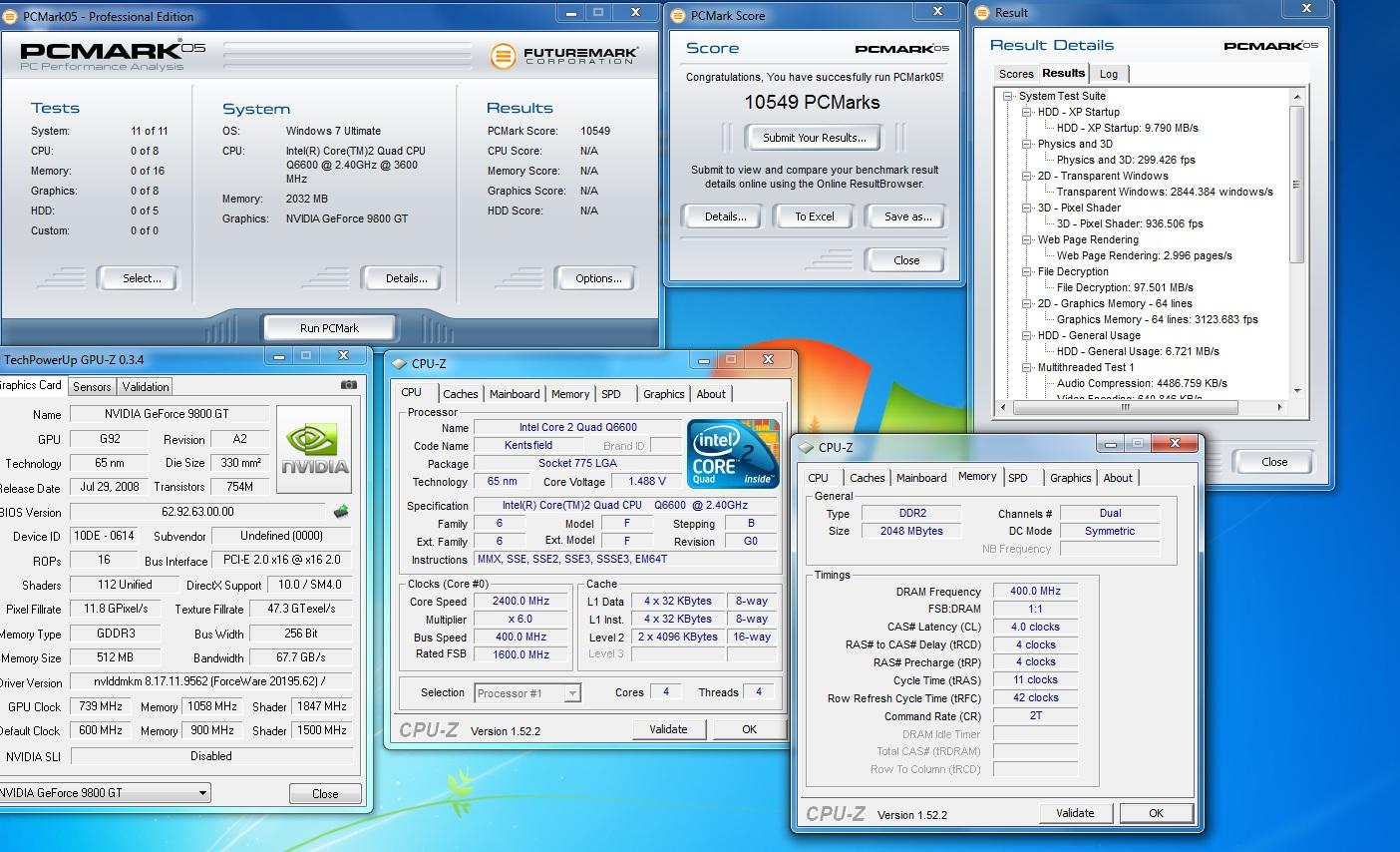This screenshot has height=852, width=1400.
Task: Click the BIOS save chip icon in GPU-Z
Action: pyautogui.click(x=341, y=512)
